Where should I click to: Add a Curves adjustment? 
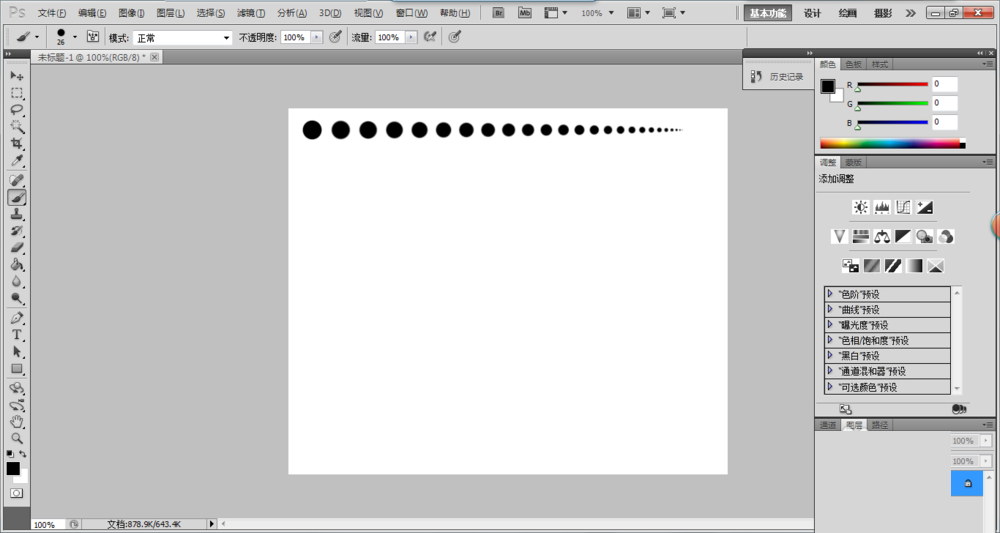point(903,207)
